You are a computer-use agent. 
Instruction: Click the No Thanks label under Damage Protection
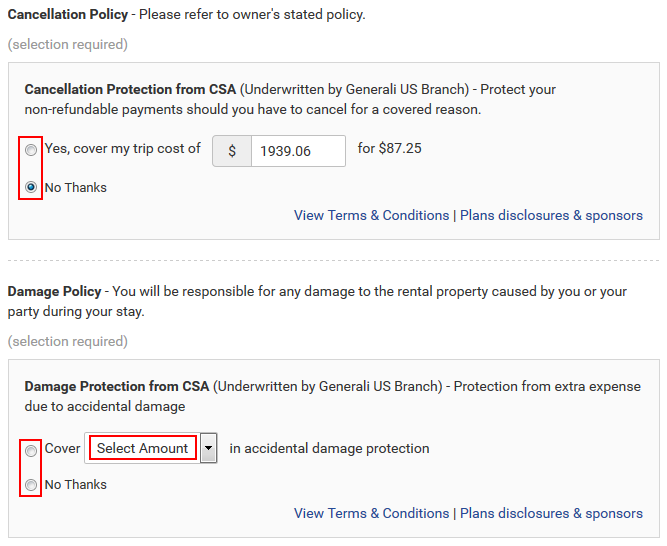tap(76, 485)
